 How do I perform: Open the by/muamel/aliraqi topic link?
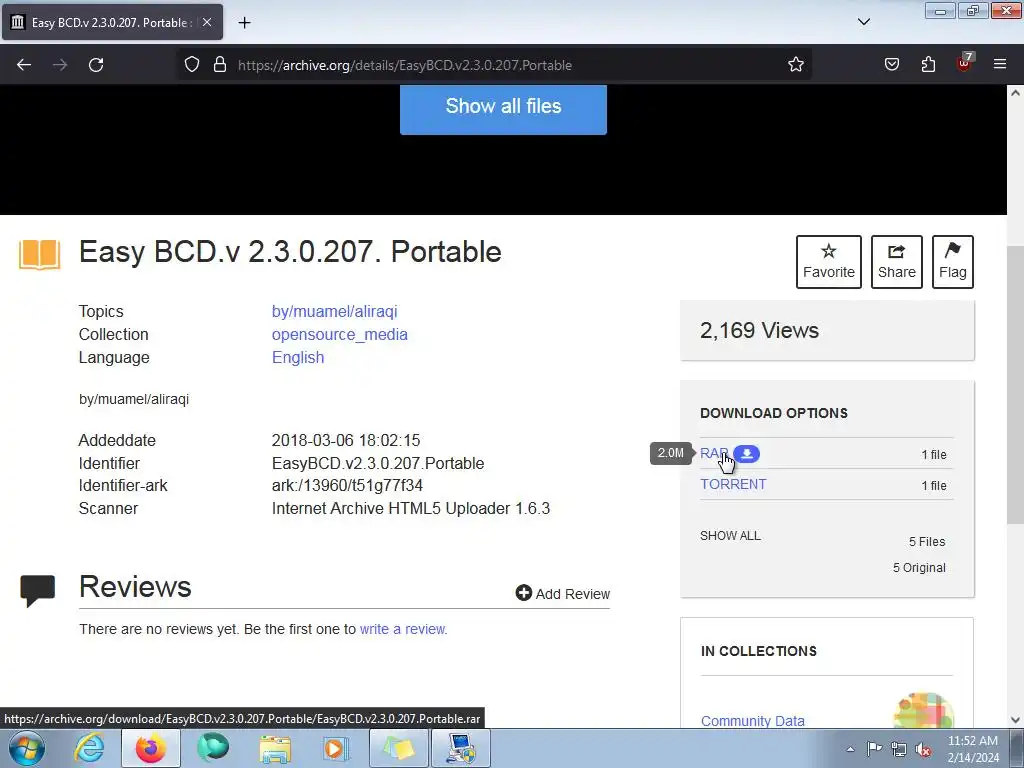tap(334, 312)
